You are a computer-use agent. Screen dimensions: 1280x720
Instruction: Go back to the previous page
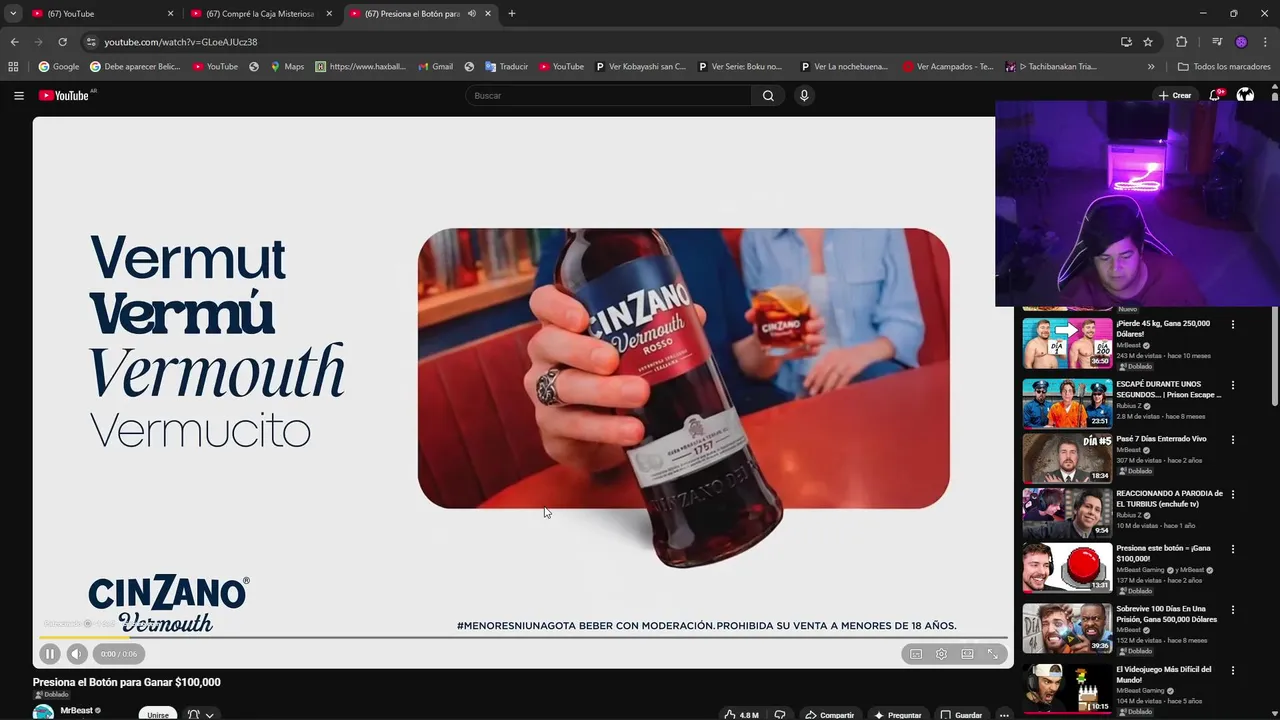(14, 42)
